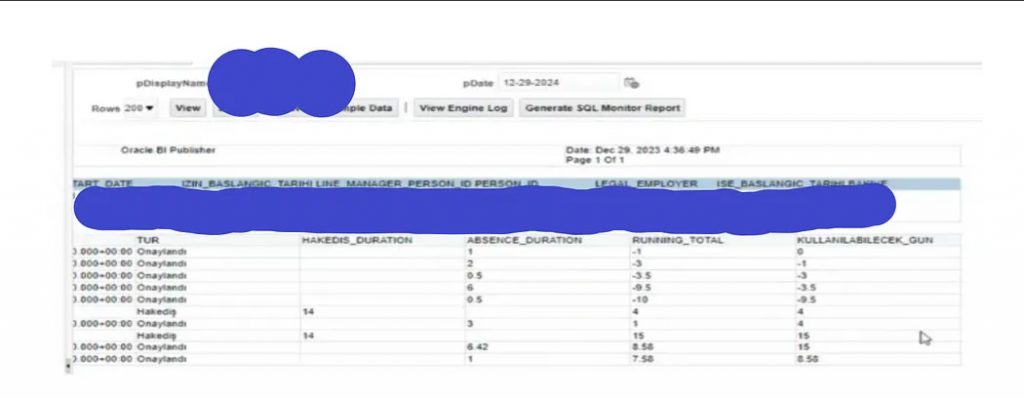Open the Rows 200 dropdown
Image resolution: width=1024 pixels, height=398 pixels.
tap(139, 108)
